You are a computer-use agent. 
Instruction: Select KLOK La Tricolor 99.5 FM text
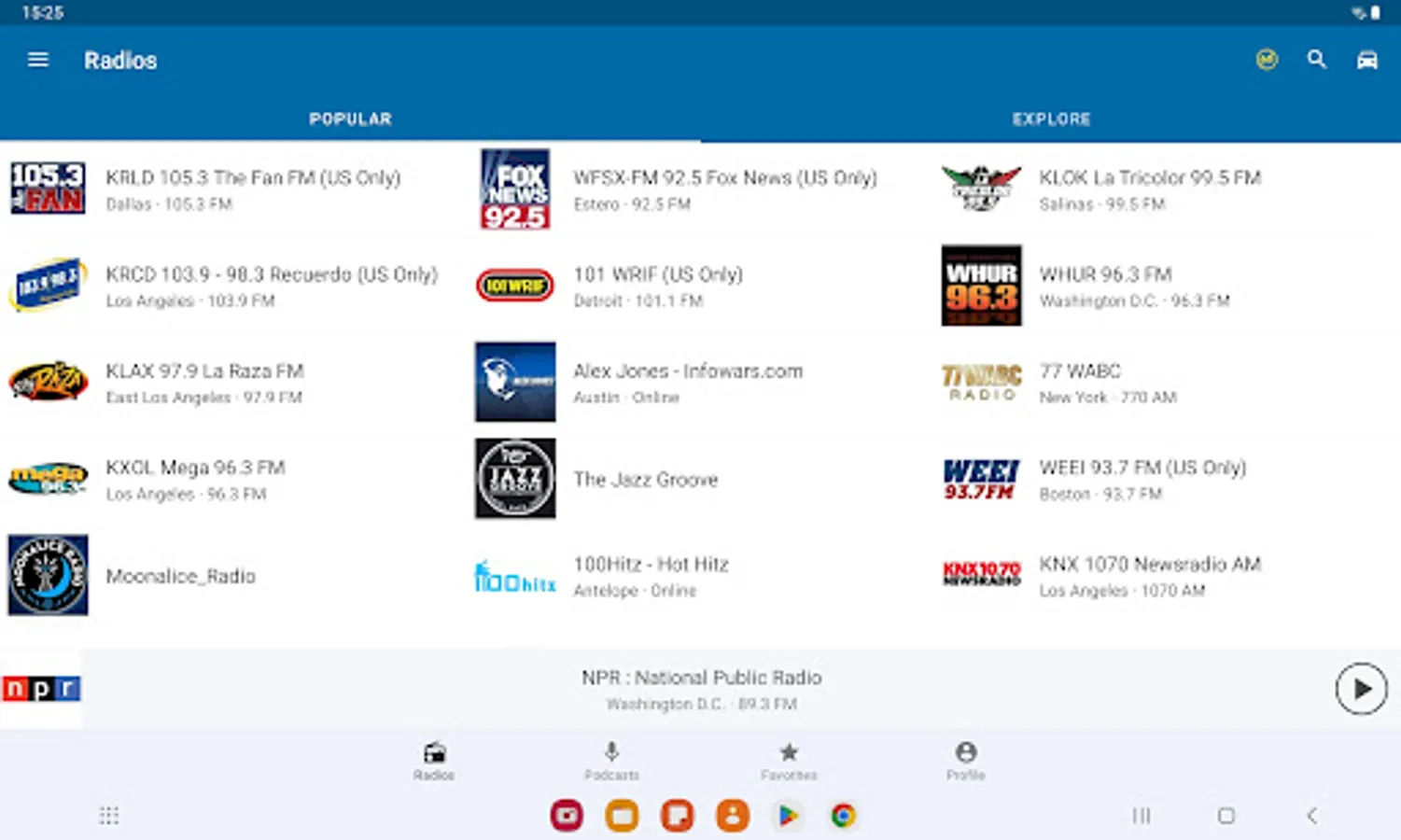coord(1150,177)
